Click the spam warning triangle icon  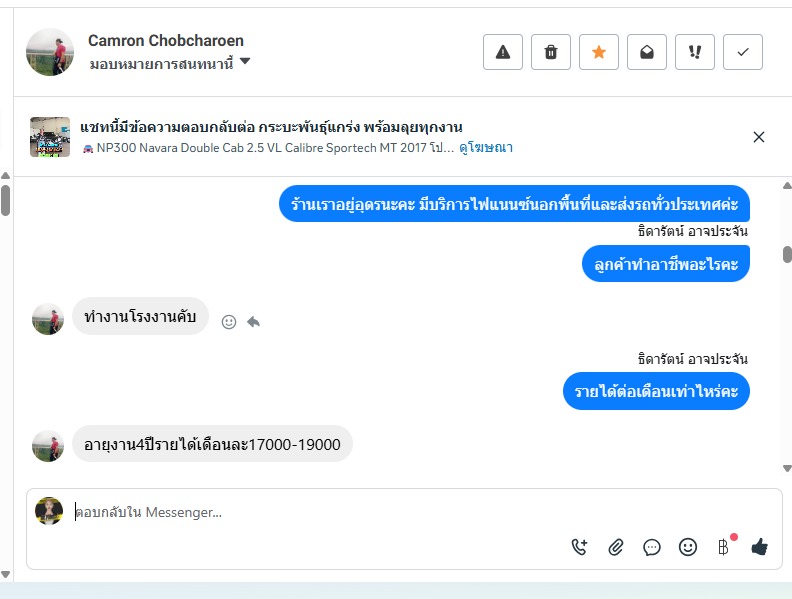[x=503, y=52]
